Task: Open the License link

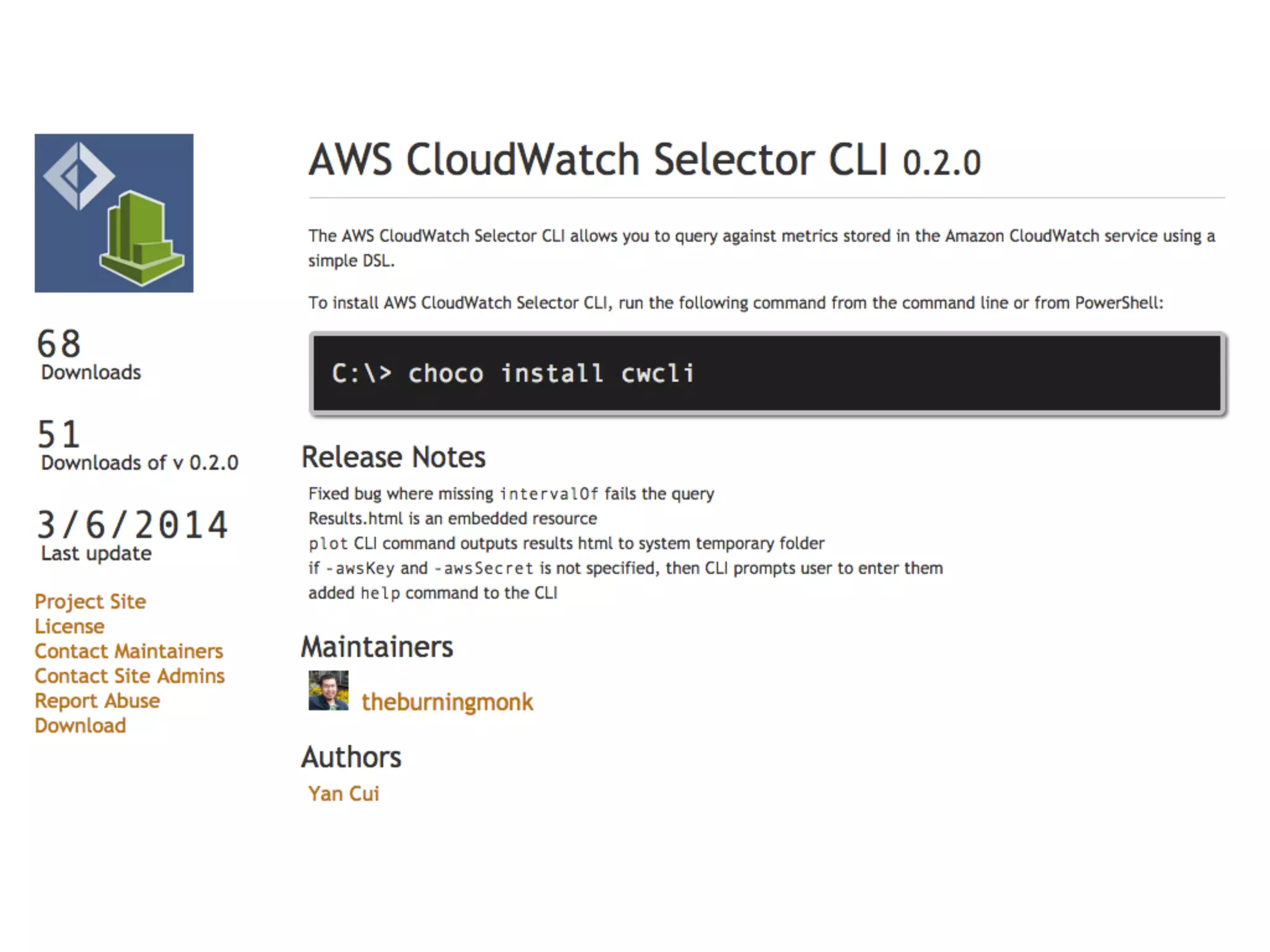Action: point(69,626)
